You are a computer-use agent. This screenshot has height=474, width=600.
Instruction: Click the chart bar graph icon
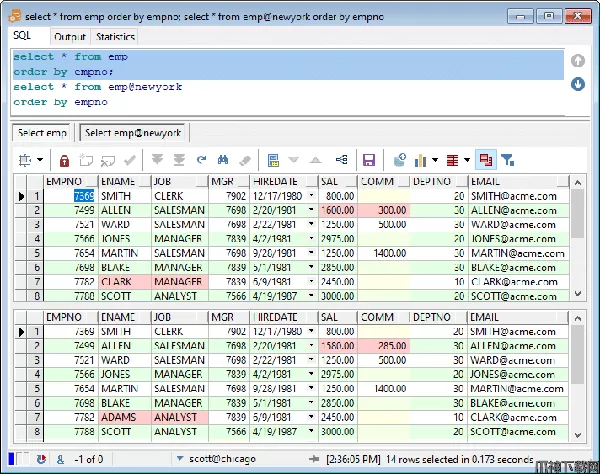[x=420, y=160]
